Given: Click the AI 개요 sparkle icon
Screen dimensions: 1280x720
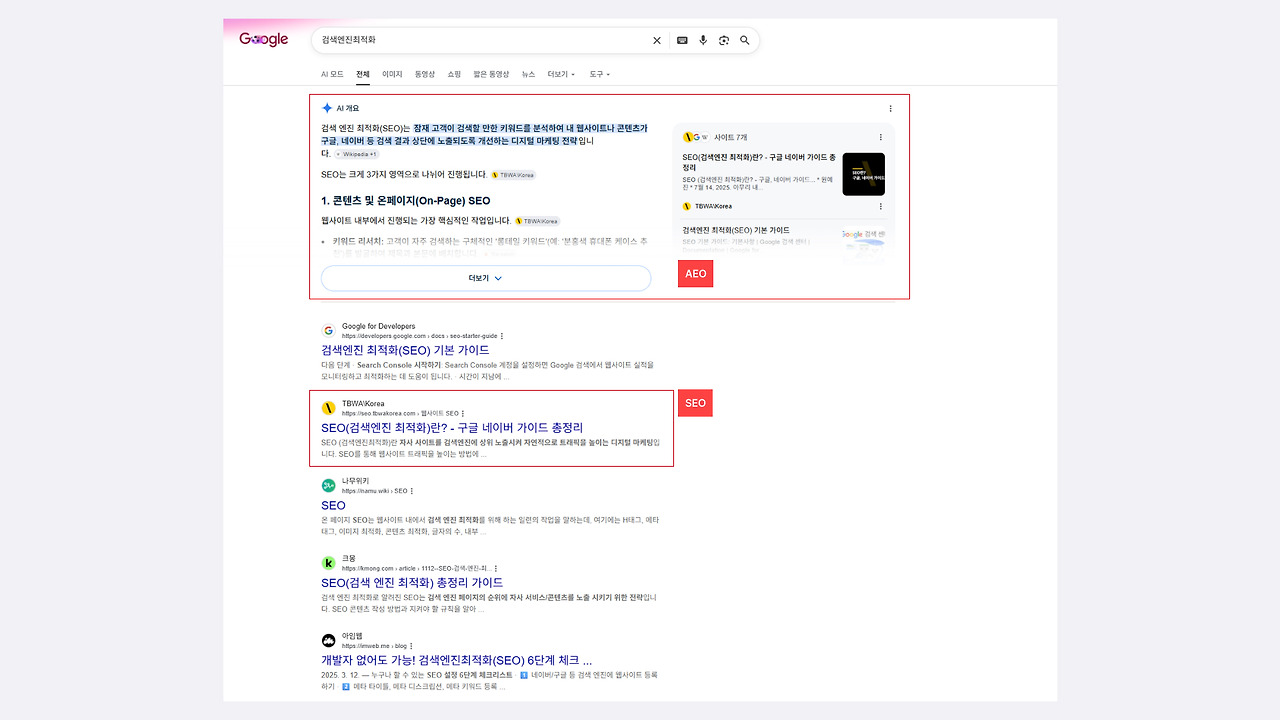Looking at the screenshot, I should click(327, 108).
